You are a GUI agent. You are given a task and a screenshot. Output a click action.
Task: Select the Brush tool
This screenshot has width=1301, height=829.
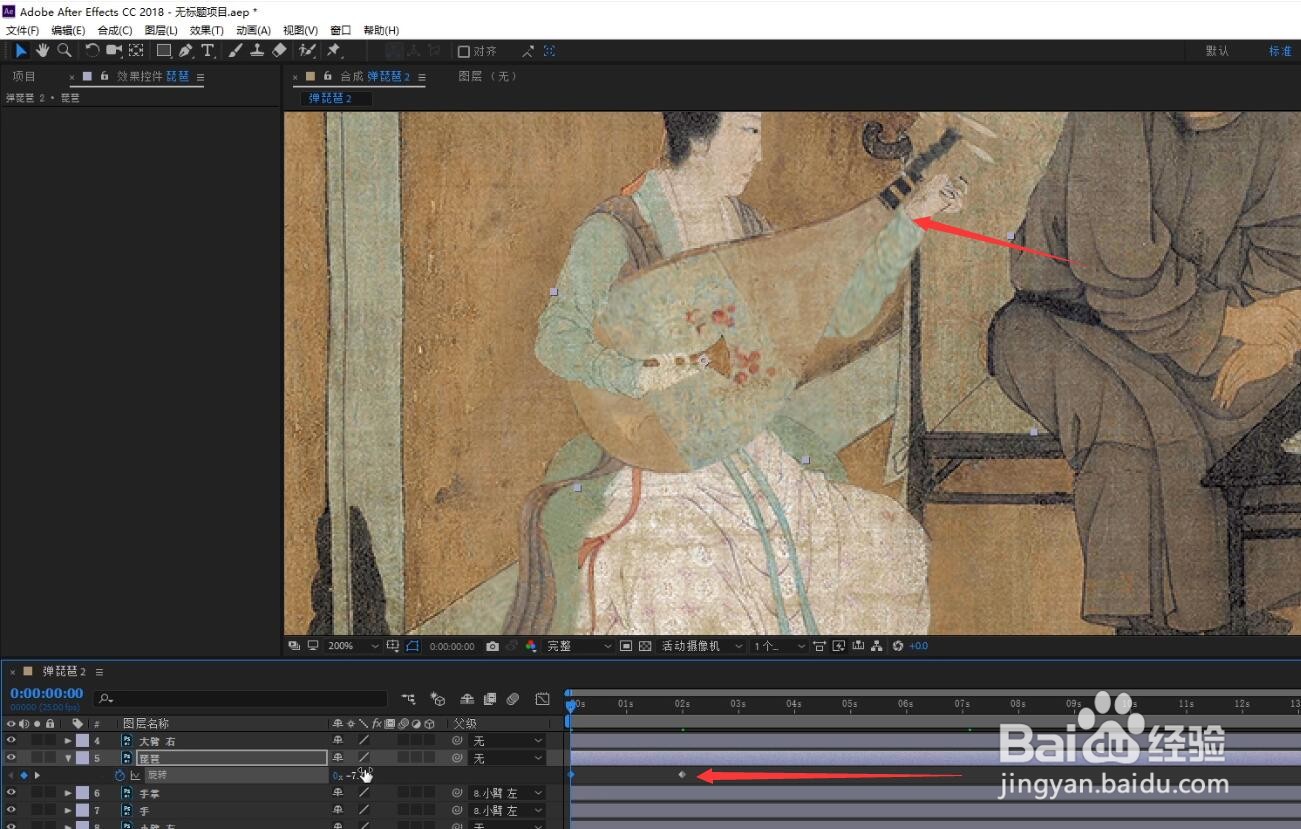point(236,50)
